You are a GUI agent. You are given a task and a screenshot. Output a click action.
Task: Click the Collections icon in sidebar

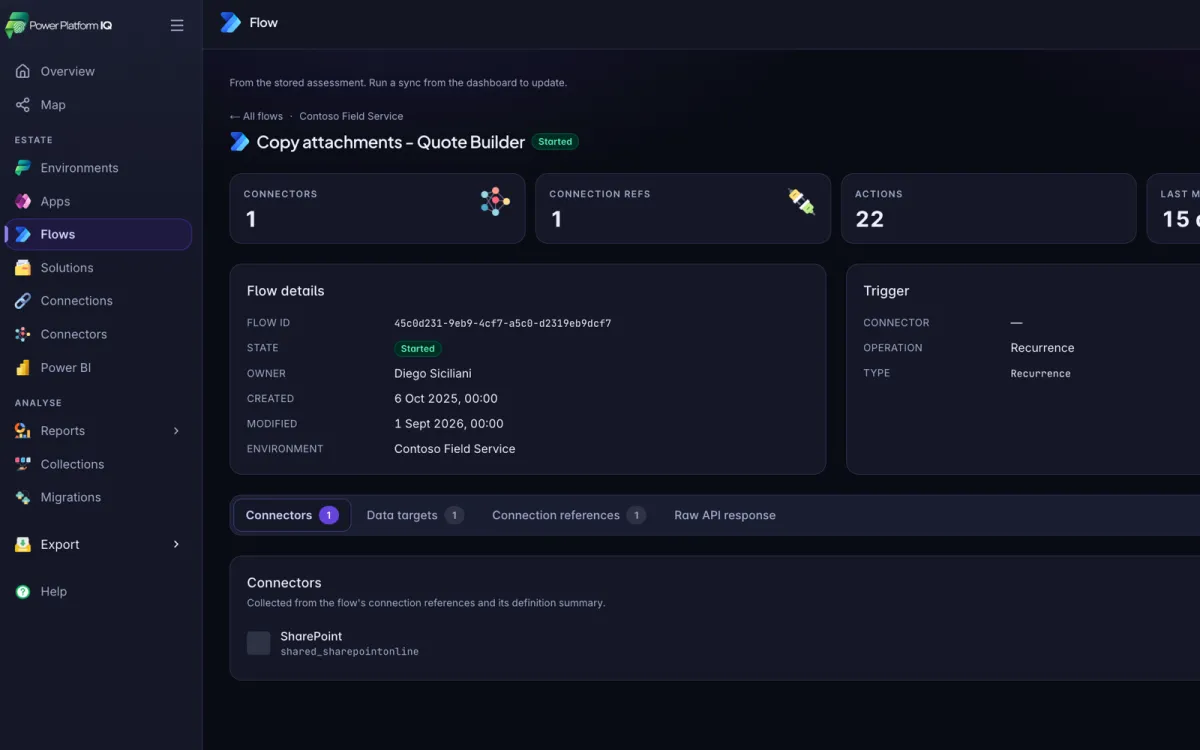[22, 464]
